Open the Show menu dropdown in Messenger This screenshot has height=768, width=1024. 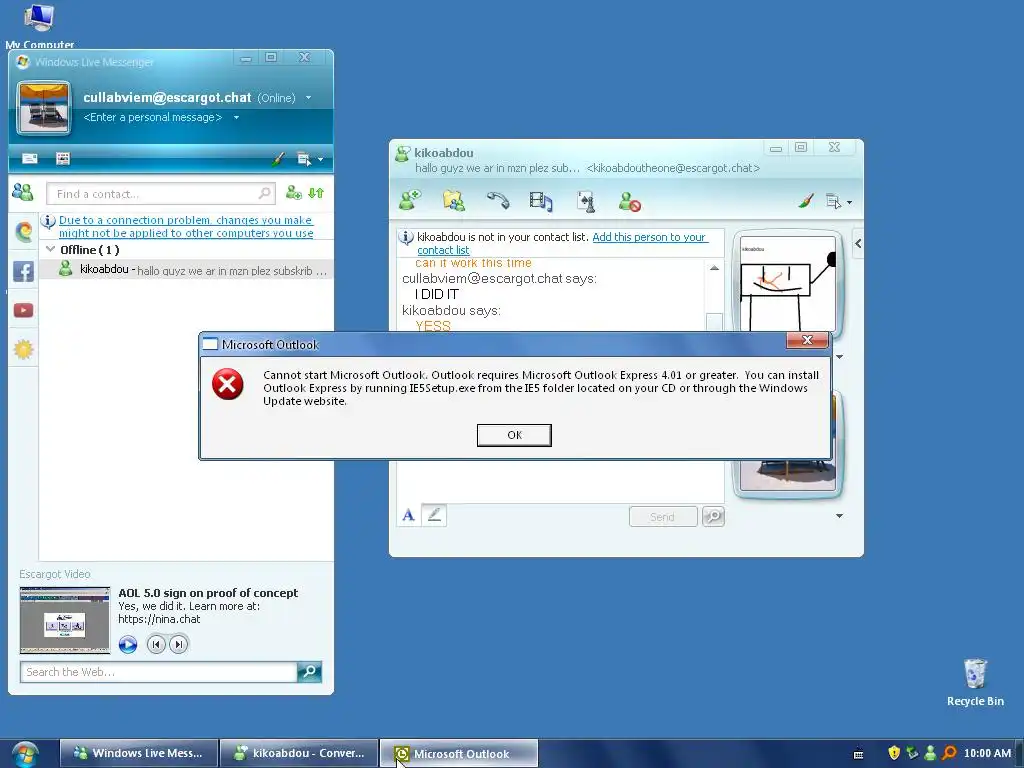[x=310, y=159]
